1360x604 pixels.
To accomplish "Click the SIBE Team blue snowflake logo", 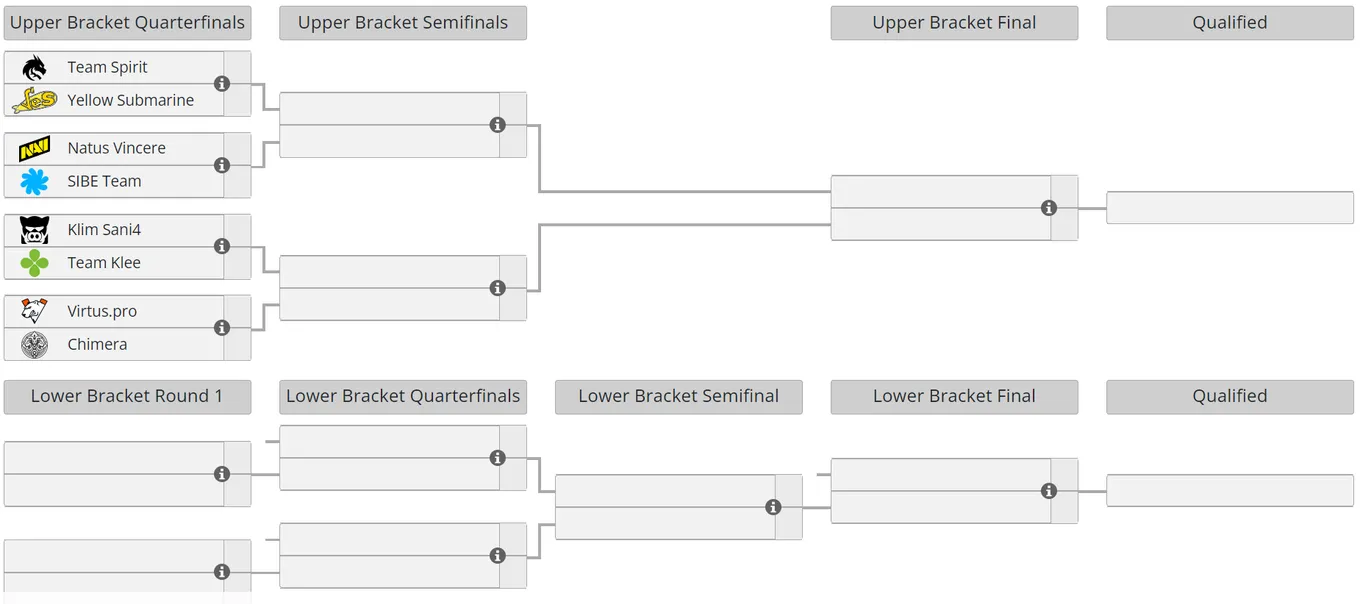I will point(34,181).
